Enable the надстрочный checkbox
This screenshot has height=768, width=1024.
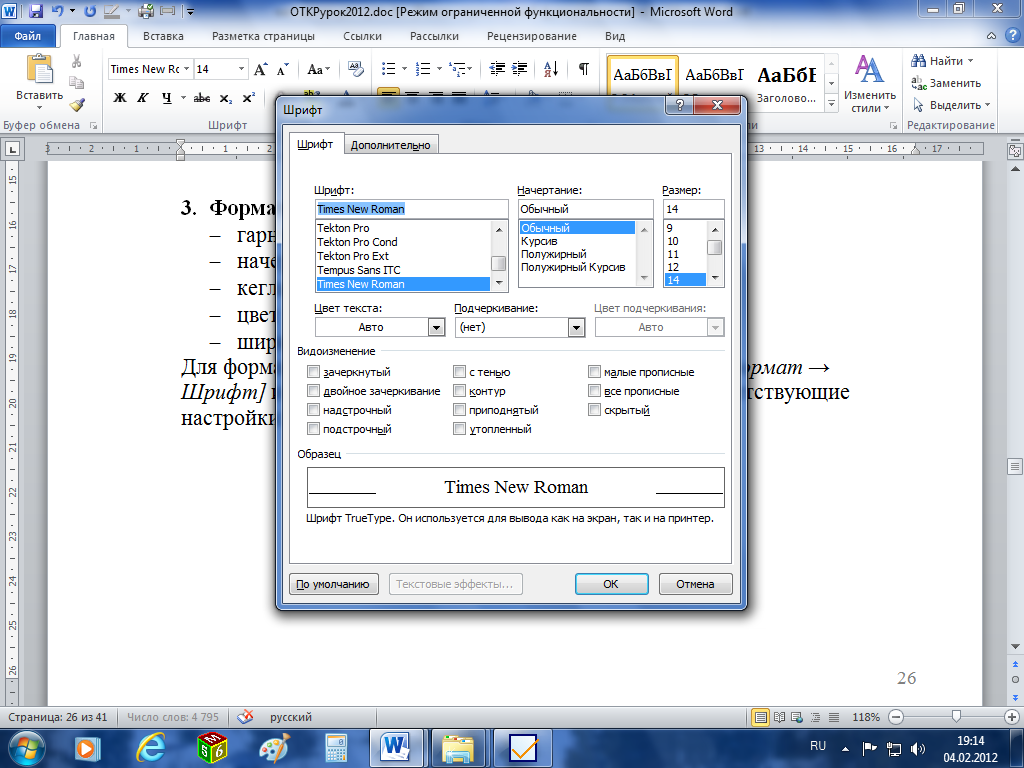(313, 409)
